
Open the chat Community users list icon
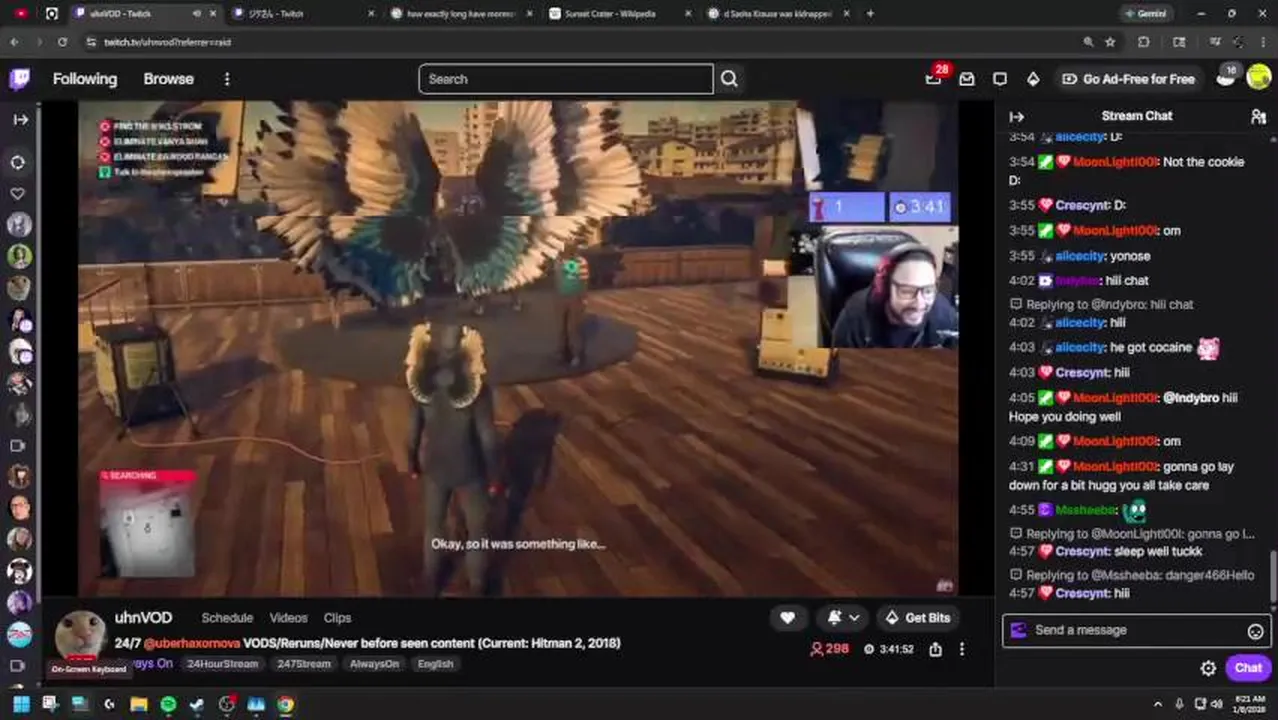click(1258, 116)
